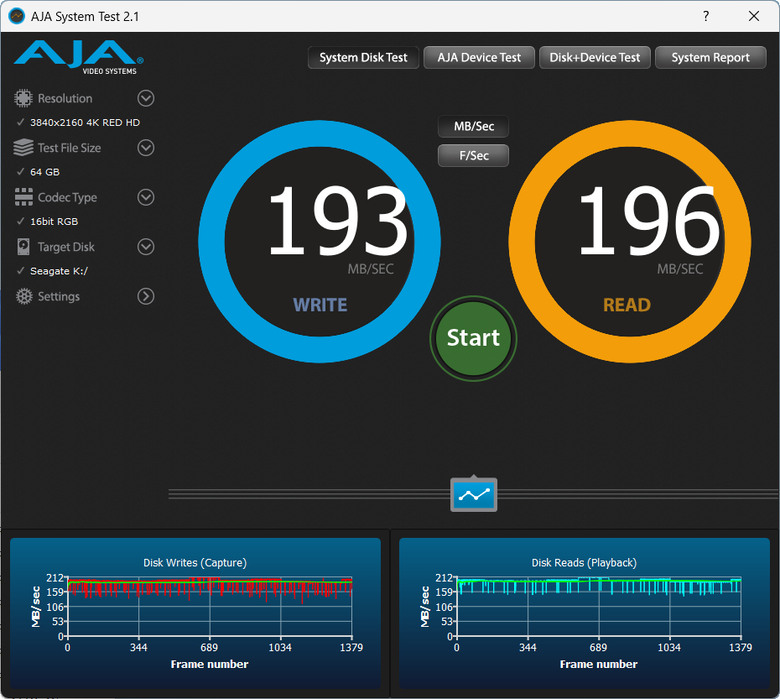Click the 64 GB file size value
Viewport: 780px width, 699px height.
tap(45, 172)
